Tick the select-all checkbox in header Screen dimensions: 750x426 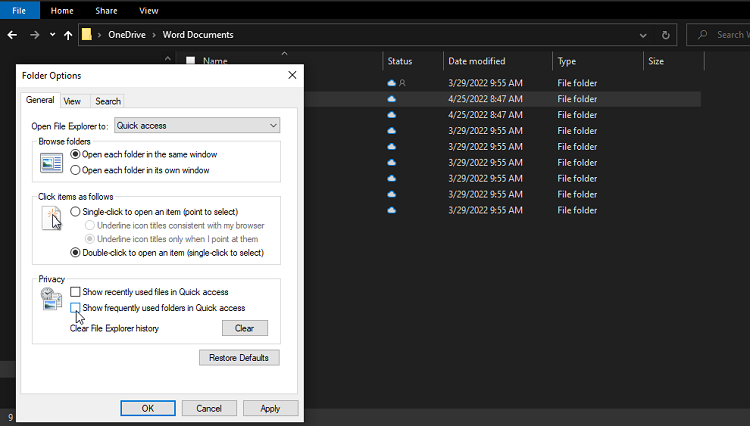click(x=190, y=60)
